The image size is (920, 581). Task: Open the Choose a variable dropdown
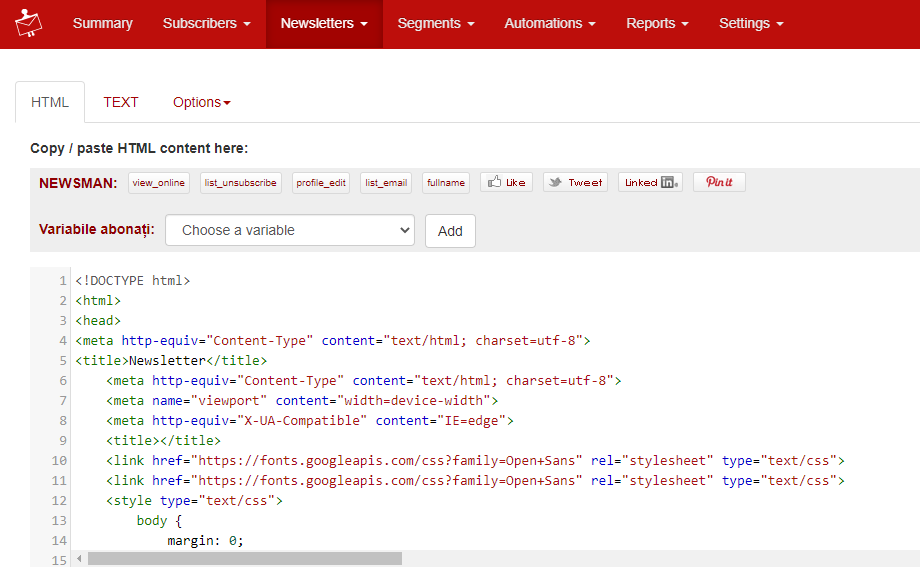pyautogui.click(x=290, y=230)
